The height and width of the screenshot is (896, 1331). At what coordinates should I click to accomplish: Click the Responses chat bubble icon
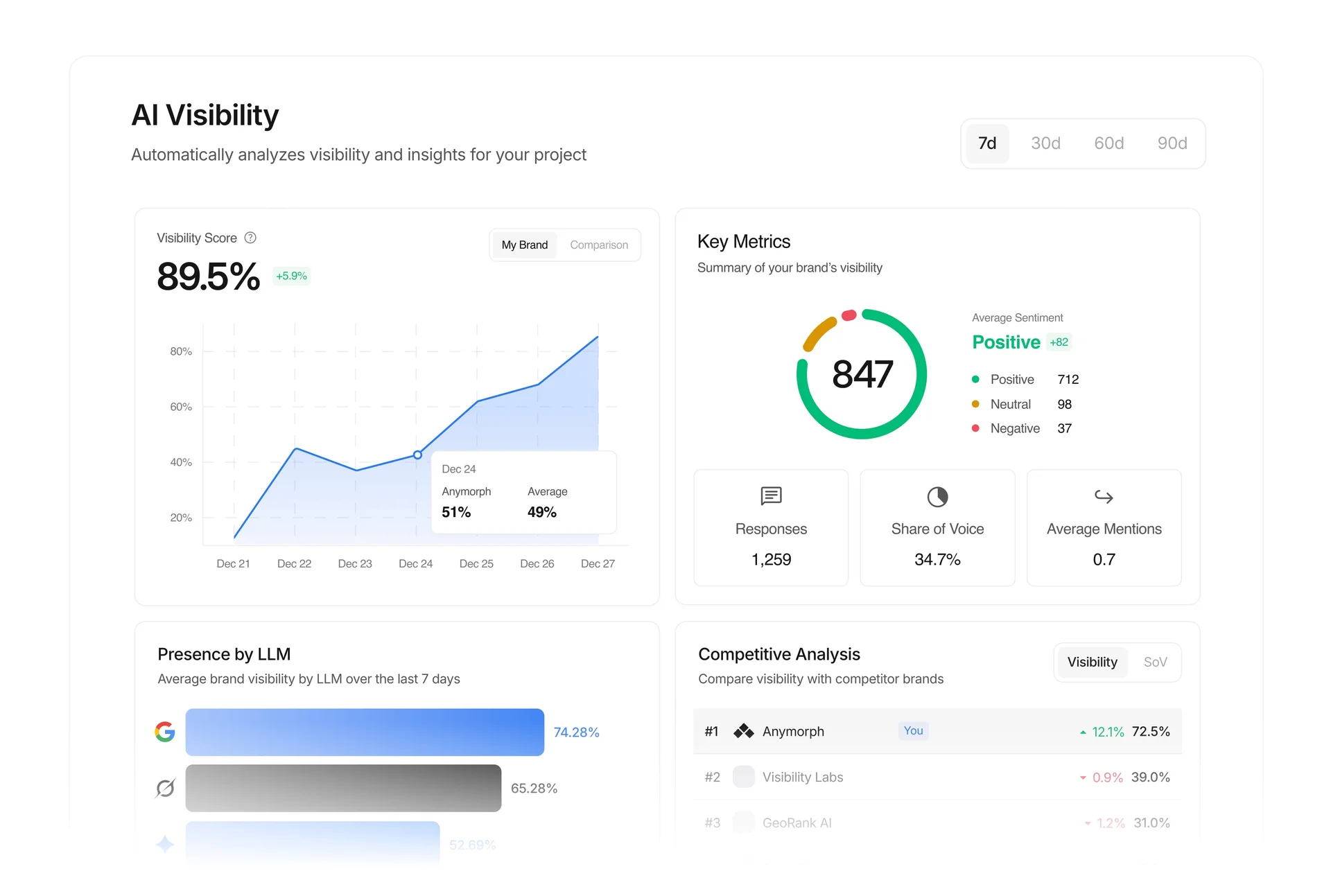(x=771, y=496)
